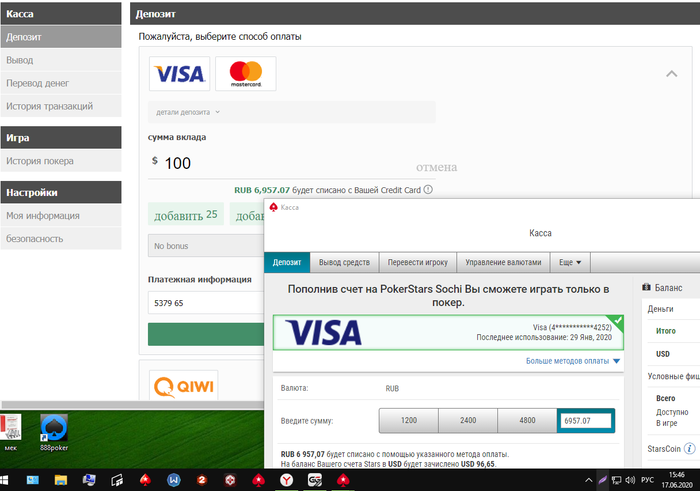
Task: Click the добавить 25 button
Action: coord(186,215)
